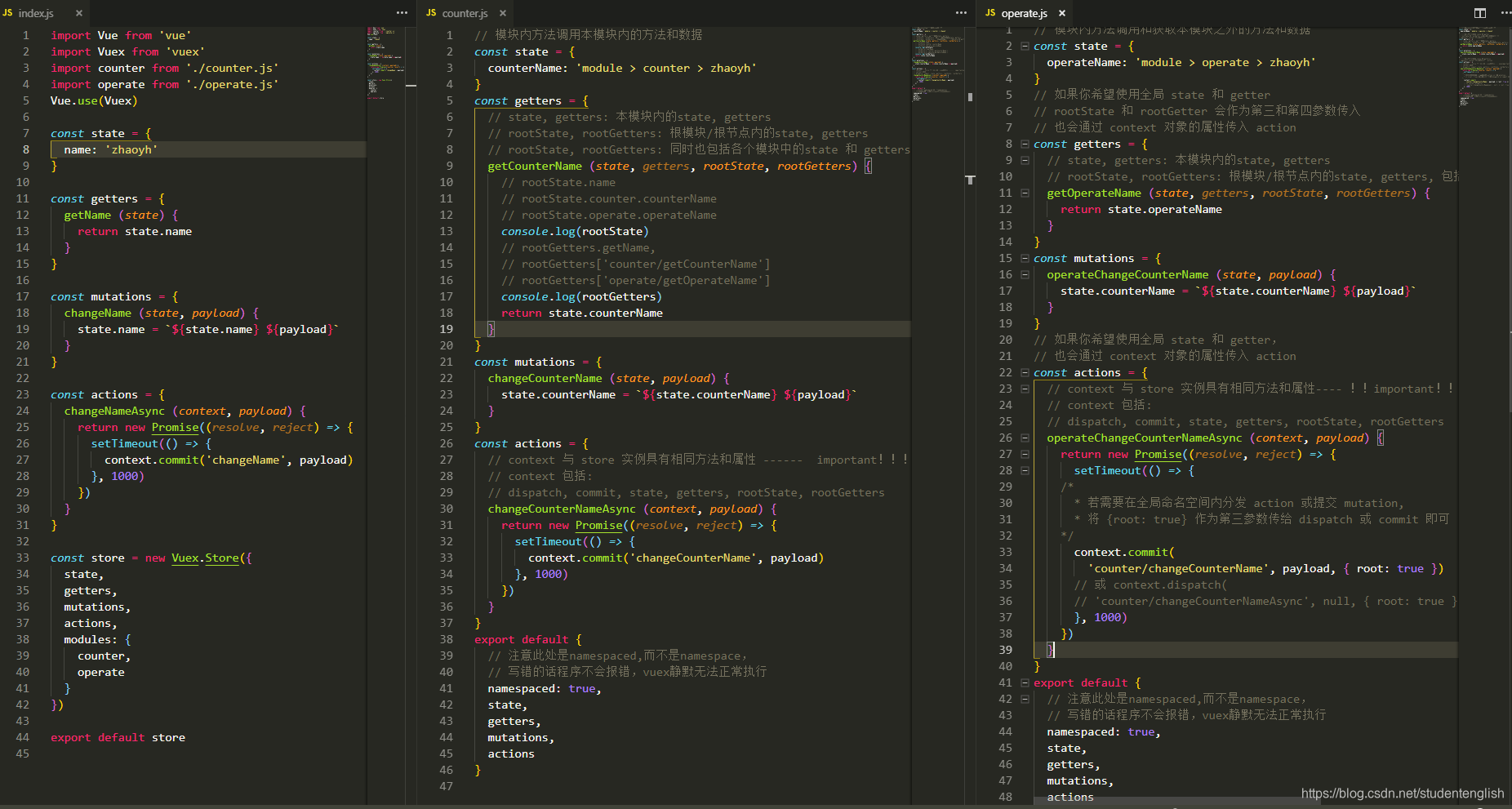Open More Actions menu for operate.js group
Image resolution: width=1512 pixels, height=809 pixels.
tap(1505, 13)
